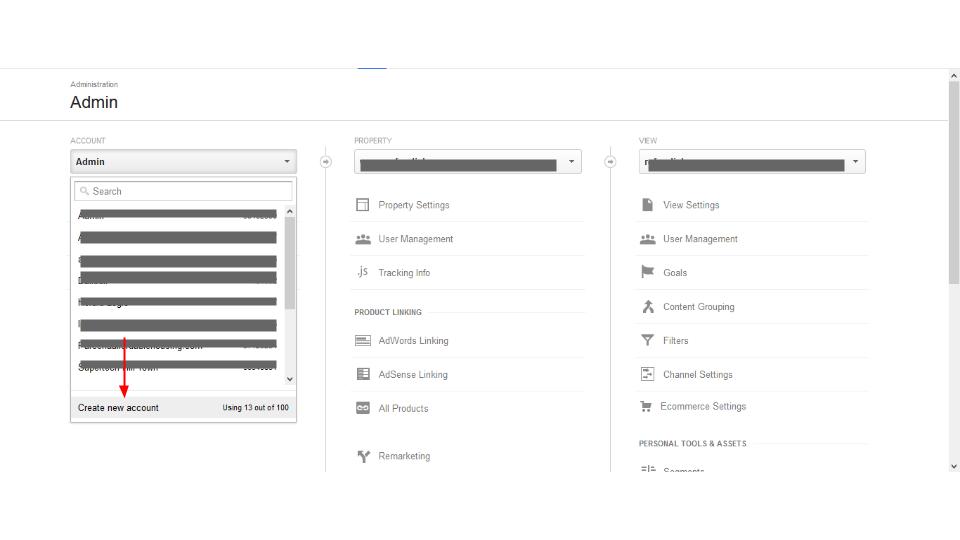Image resolution: width=960 pixels, height=540 pixels.
Task: Click the Channel Settings icon
Action: 647,374
